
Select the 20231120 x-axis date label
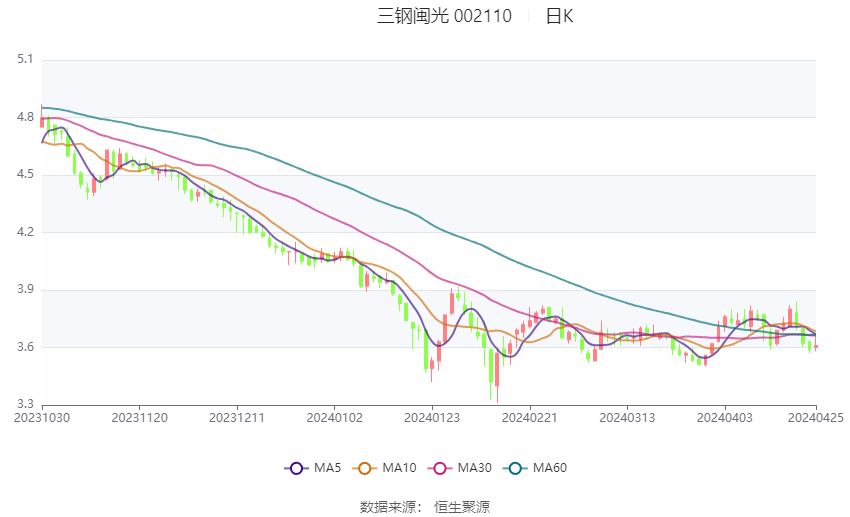click(139, 418)
